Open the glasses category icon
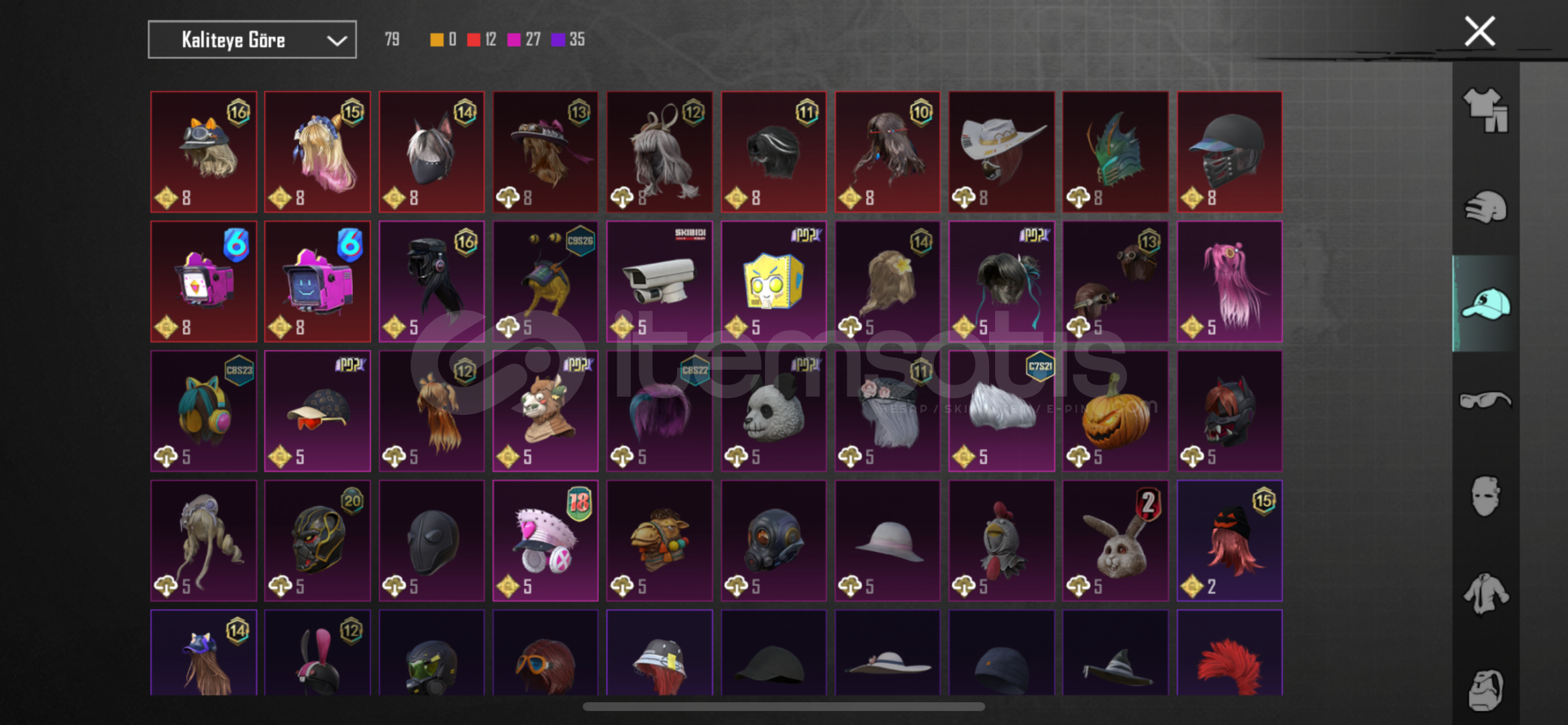This screenshot has height=725, width=1568. [x=1485, y=400]
